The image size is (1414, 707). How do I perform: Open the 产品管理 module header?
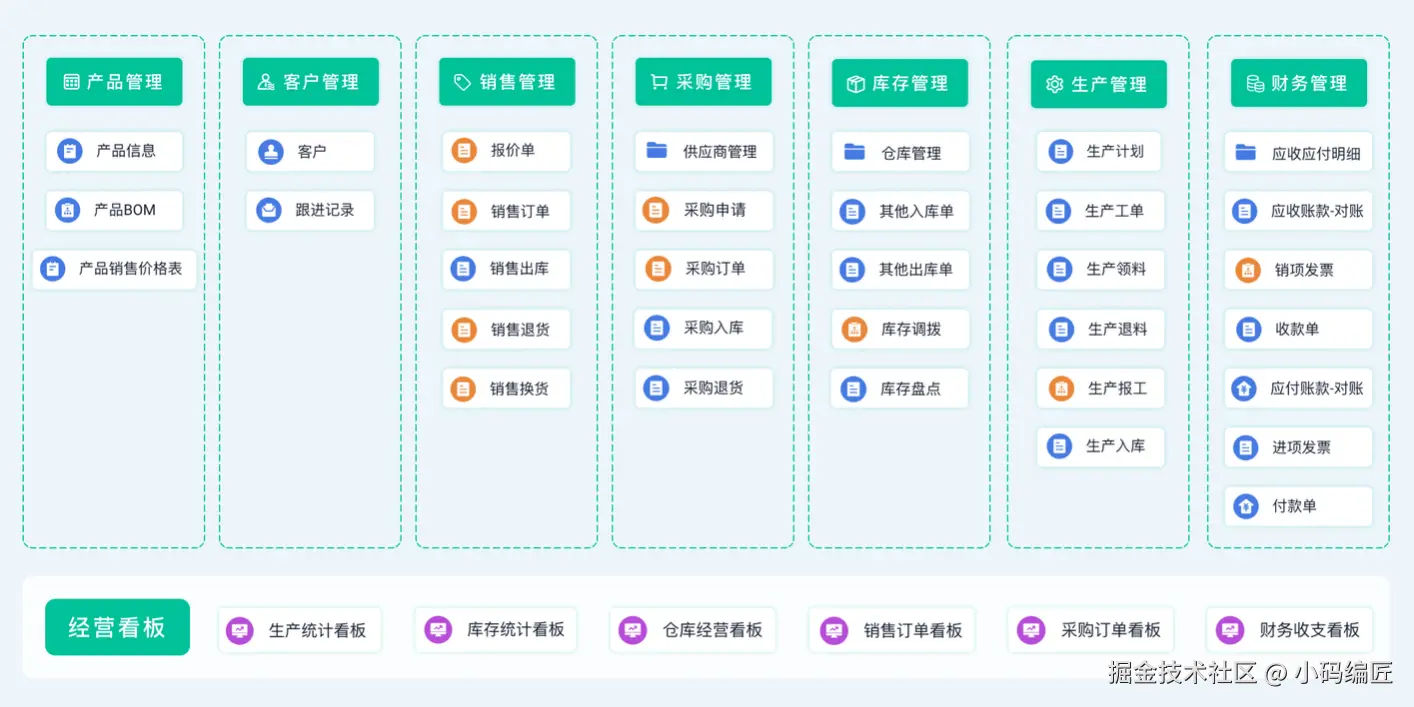(x=114, y=82)
